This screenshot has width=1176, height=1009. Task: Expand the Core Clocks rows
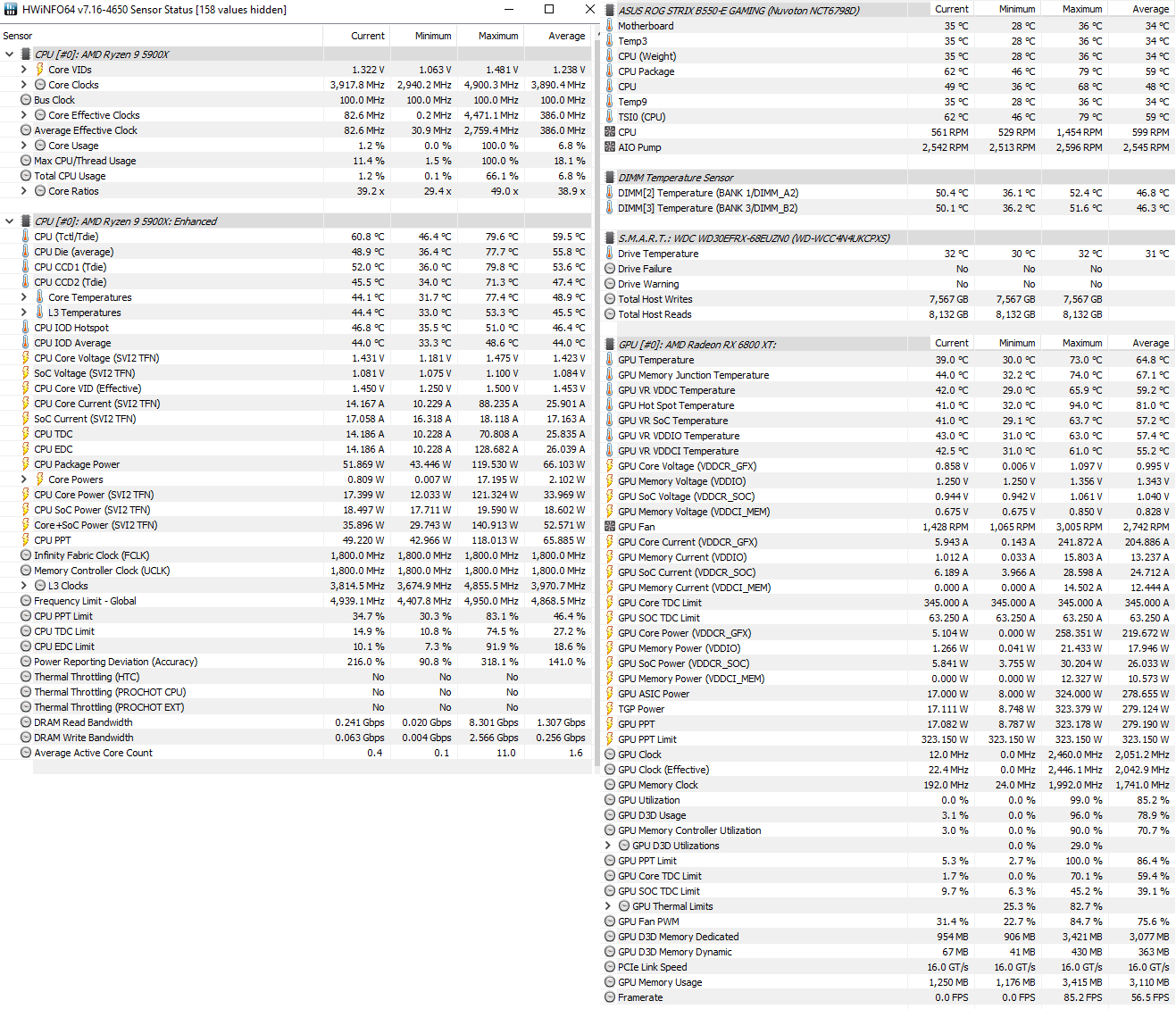tap(24, 85)
